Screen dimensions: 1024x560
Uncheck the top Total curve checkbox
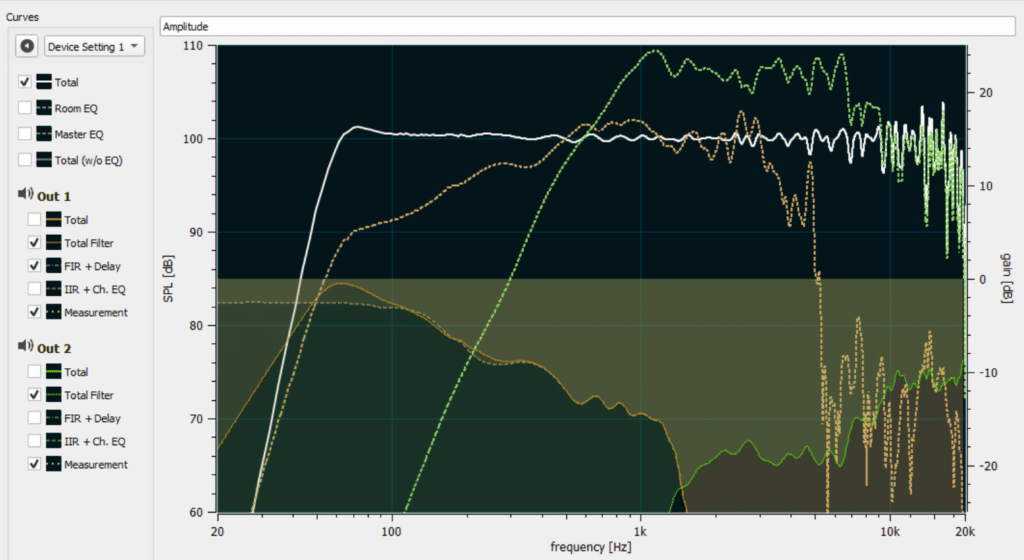[25, 82]
